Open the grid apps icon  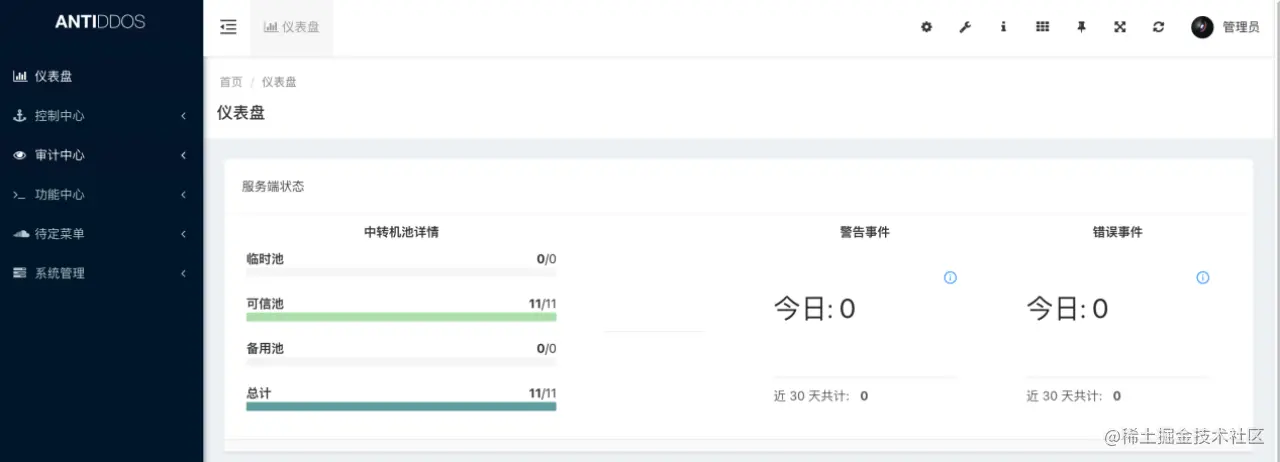1042,28
